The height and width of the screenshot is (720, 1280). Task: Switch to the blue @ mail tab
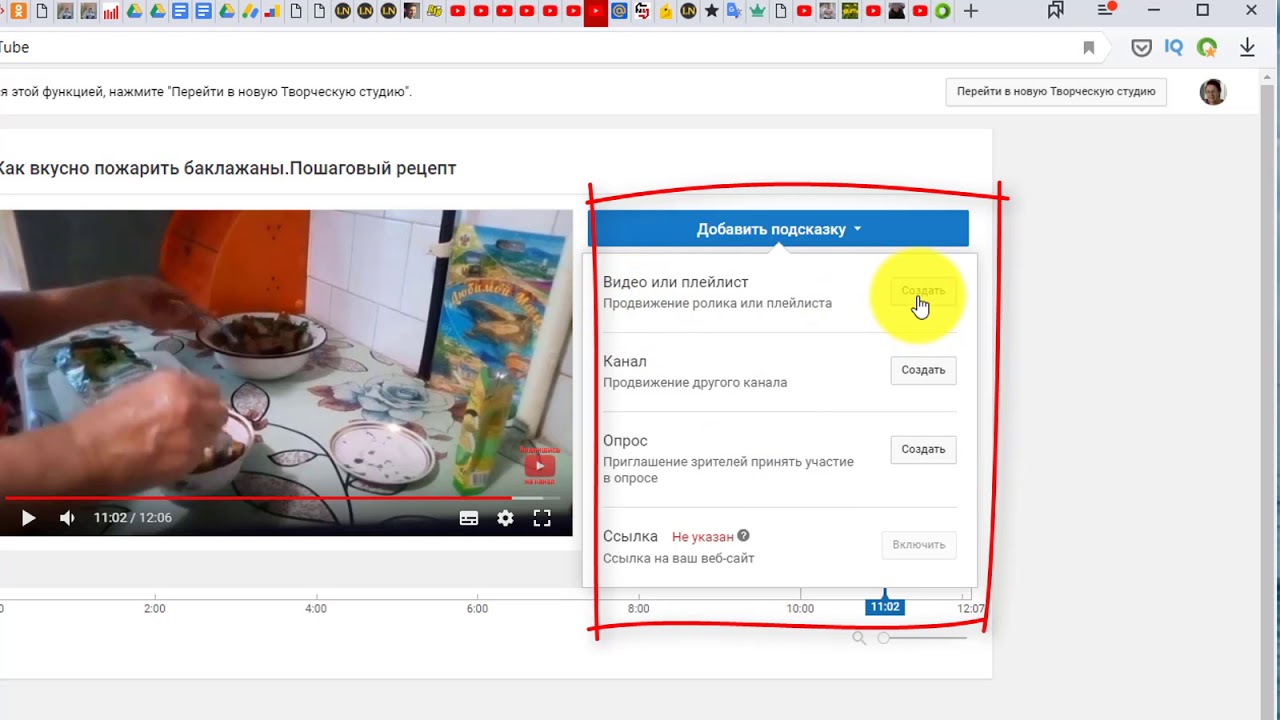click(619, 11)
